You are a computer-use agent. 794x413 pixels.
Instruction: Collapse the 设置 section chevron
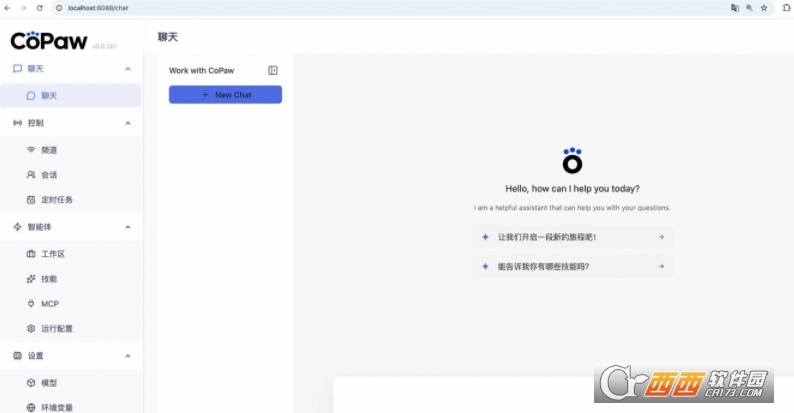click(127, 356)
